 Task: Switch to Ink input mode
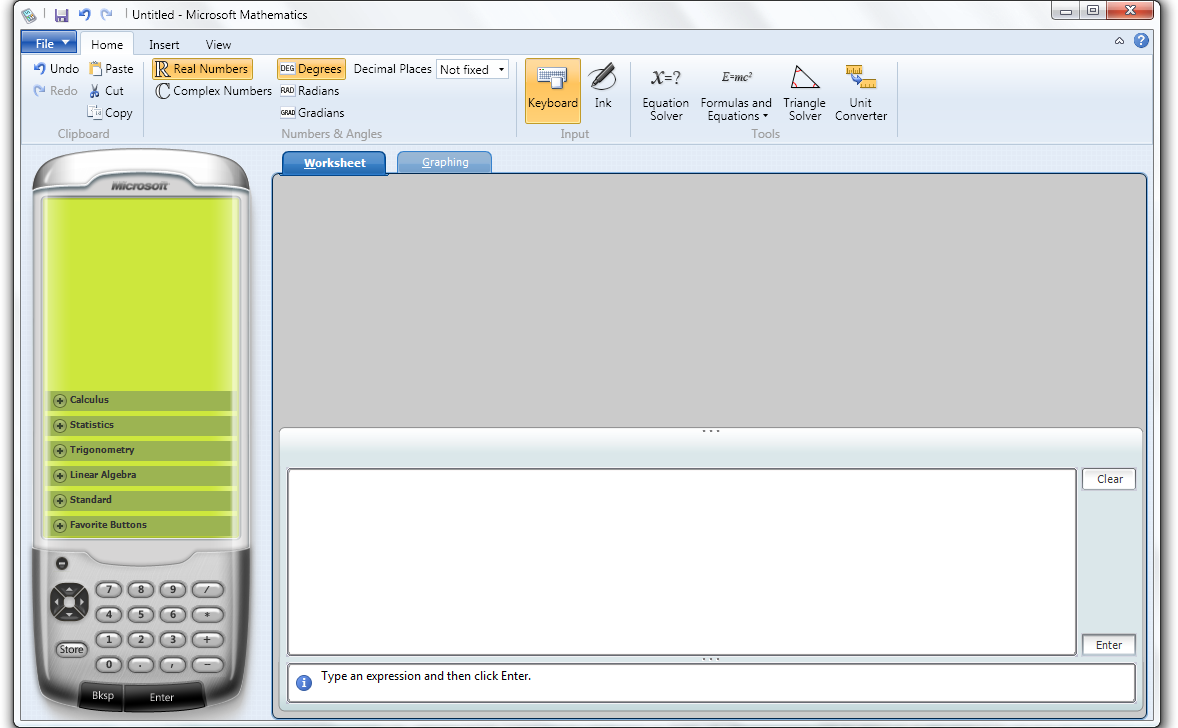coord(603,87)
